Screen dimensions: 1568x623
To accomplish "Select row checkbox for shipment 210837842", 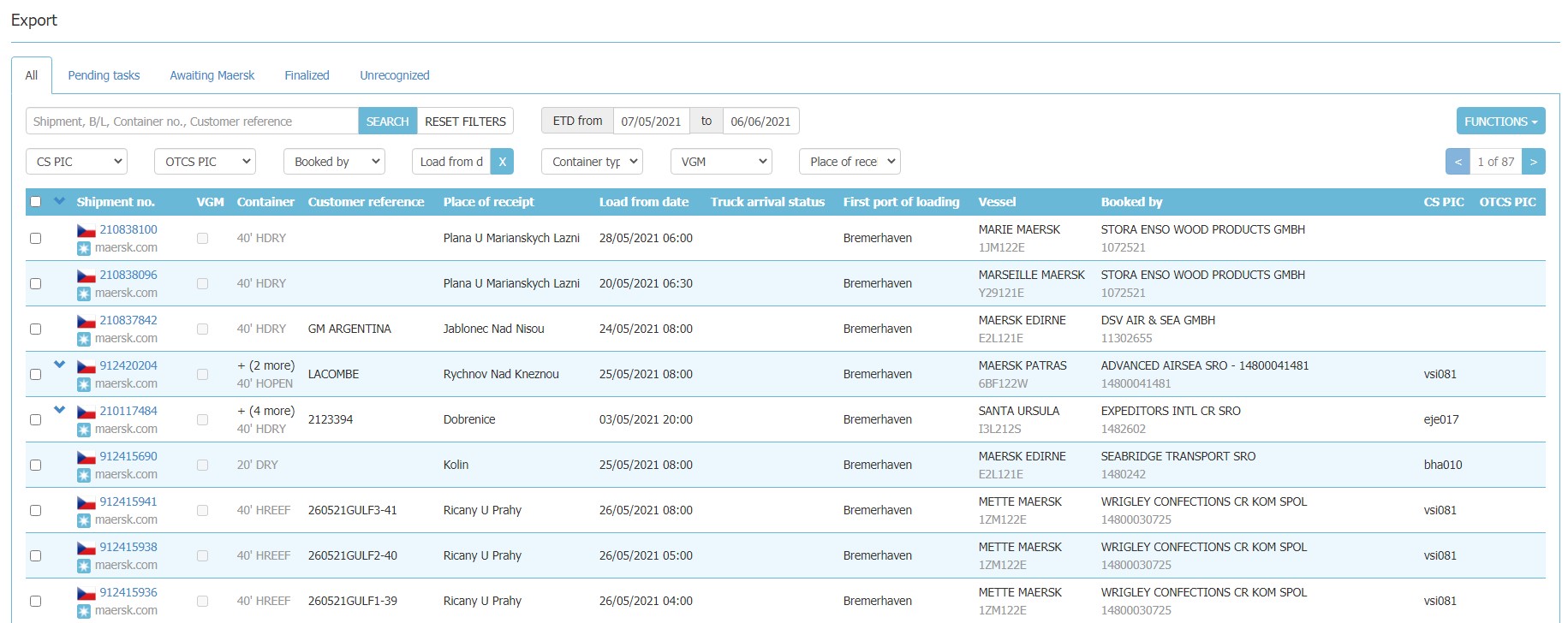I will click(35, 329).
